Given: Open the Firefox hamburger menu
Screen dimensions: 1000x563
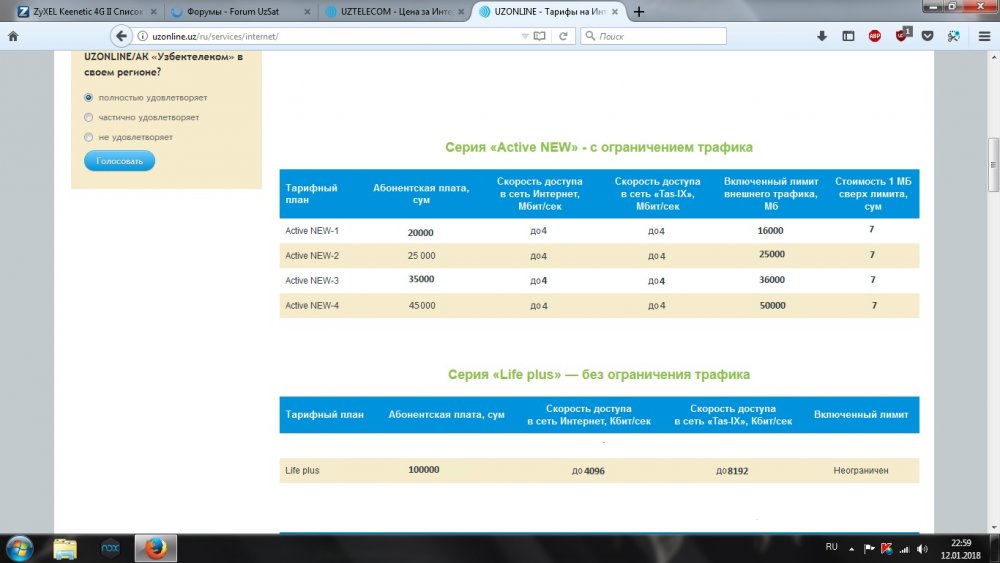Looking at the screenshot, I should coord(985,36).
